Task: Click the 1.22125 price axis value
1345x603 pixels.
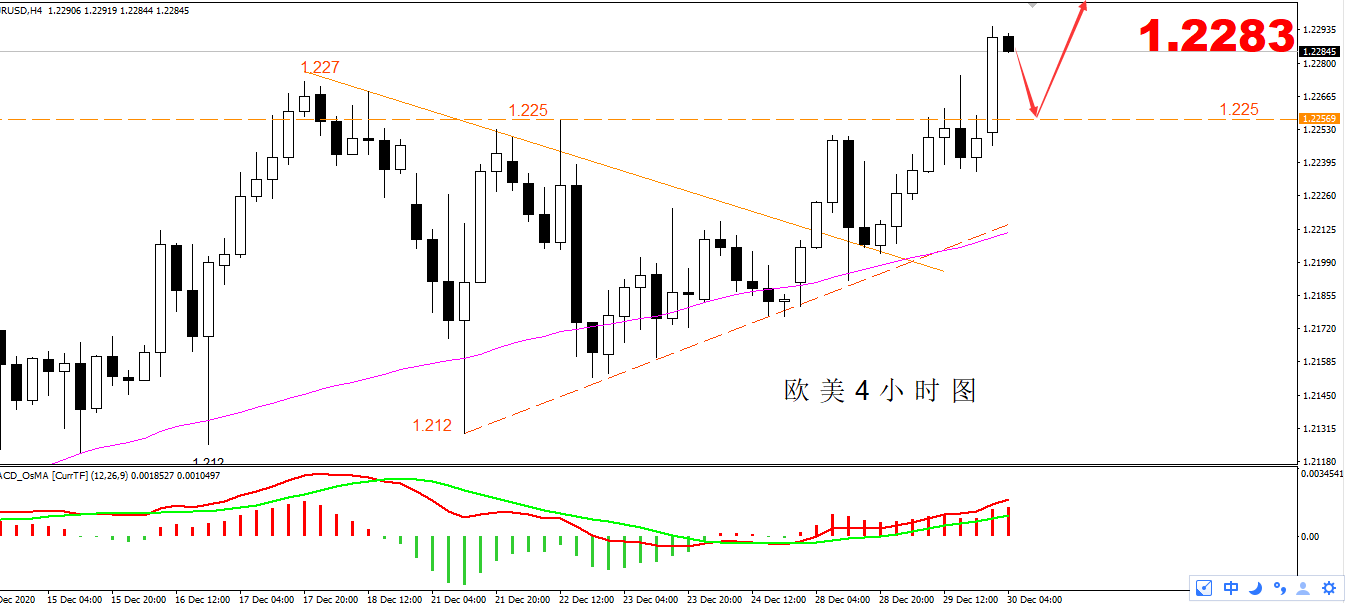Action: pyautogui.click(x=1321, y=230)
